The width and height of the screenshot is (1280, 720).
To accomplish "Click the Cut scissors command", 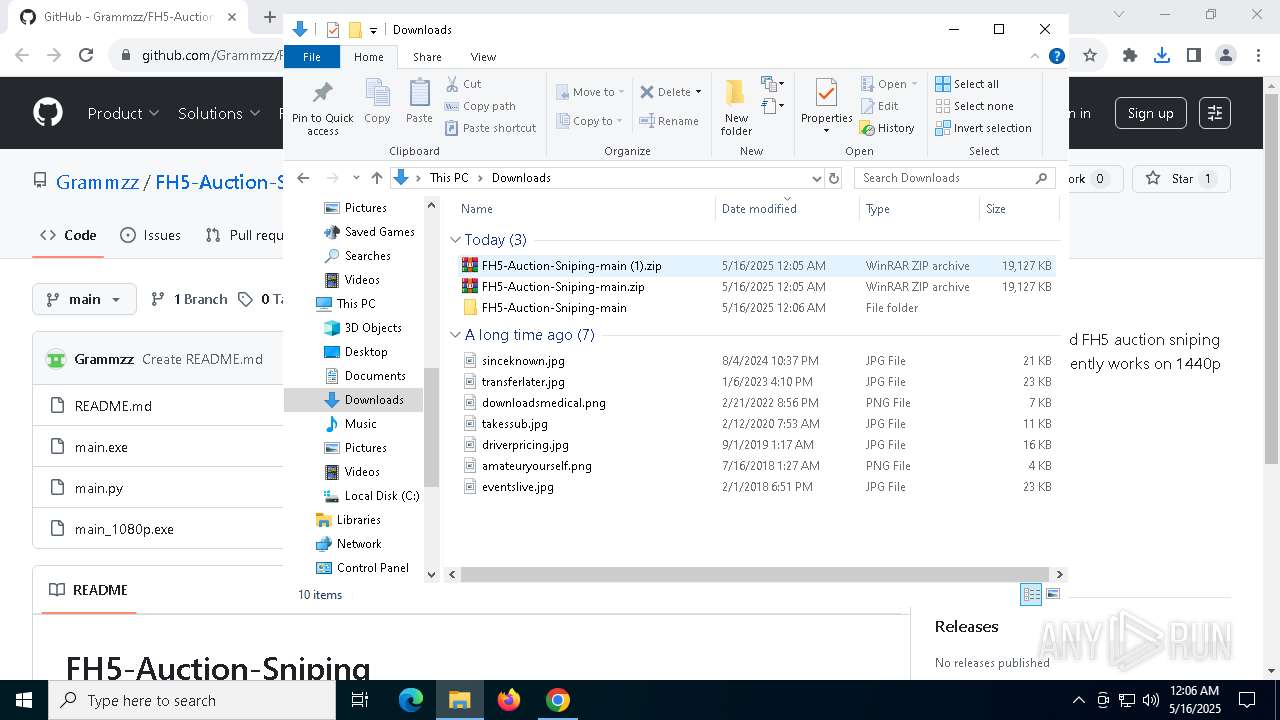I will click(x=463, y=84).
